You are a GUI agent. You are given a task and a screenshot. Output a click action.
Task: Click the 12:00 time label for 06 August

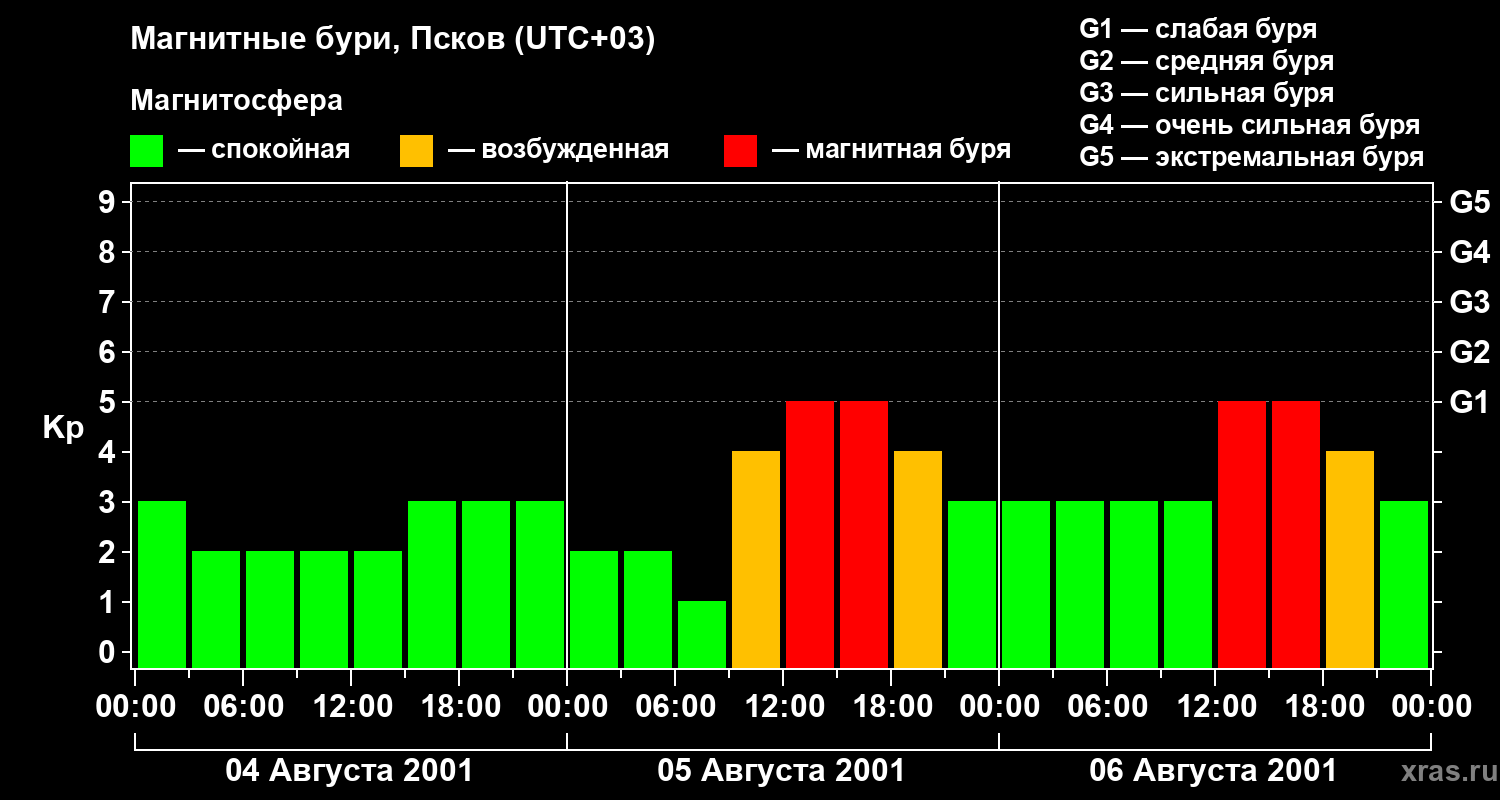tap(1215, 707)
